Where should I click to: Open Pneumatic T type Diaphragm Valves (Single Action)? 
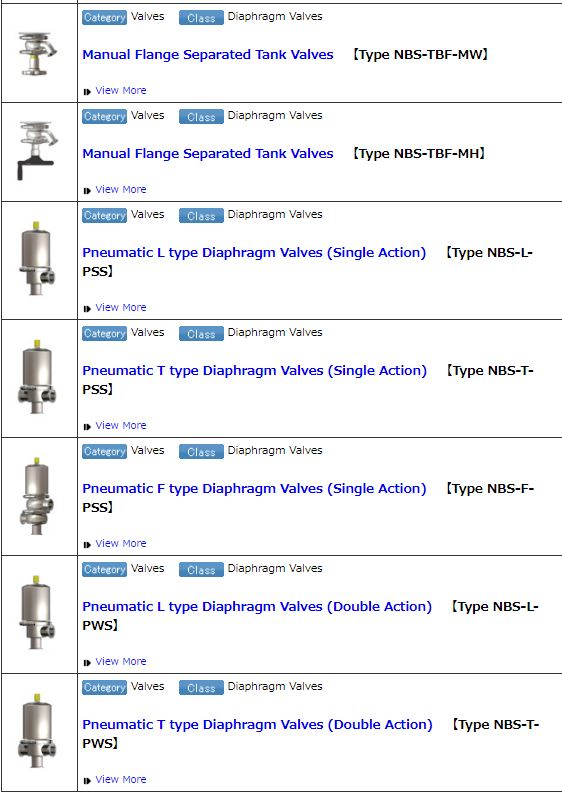(x=254, y=371)
